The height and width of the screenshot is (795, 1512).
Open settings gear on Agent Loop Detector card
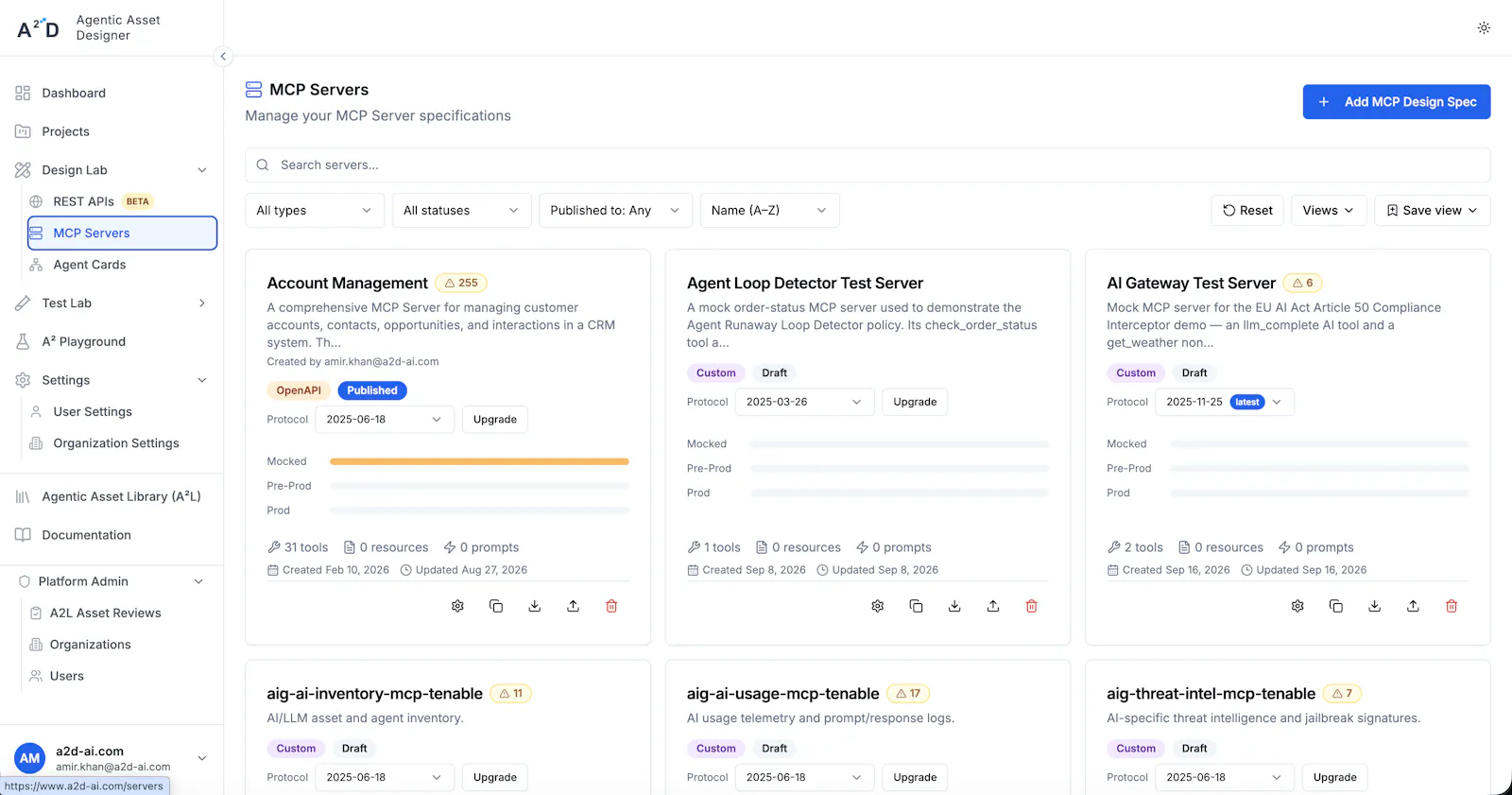click(x=878, y=606)
